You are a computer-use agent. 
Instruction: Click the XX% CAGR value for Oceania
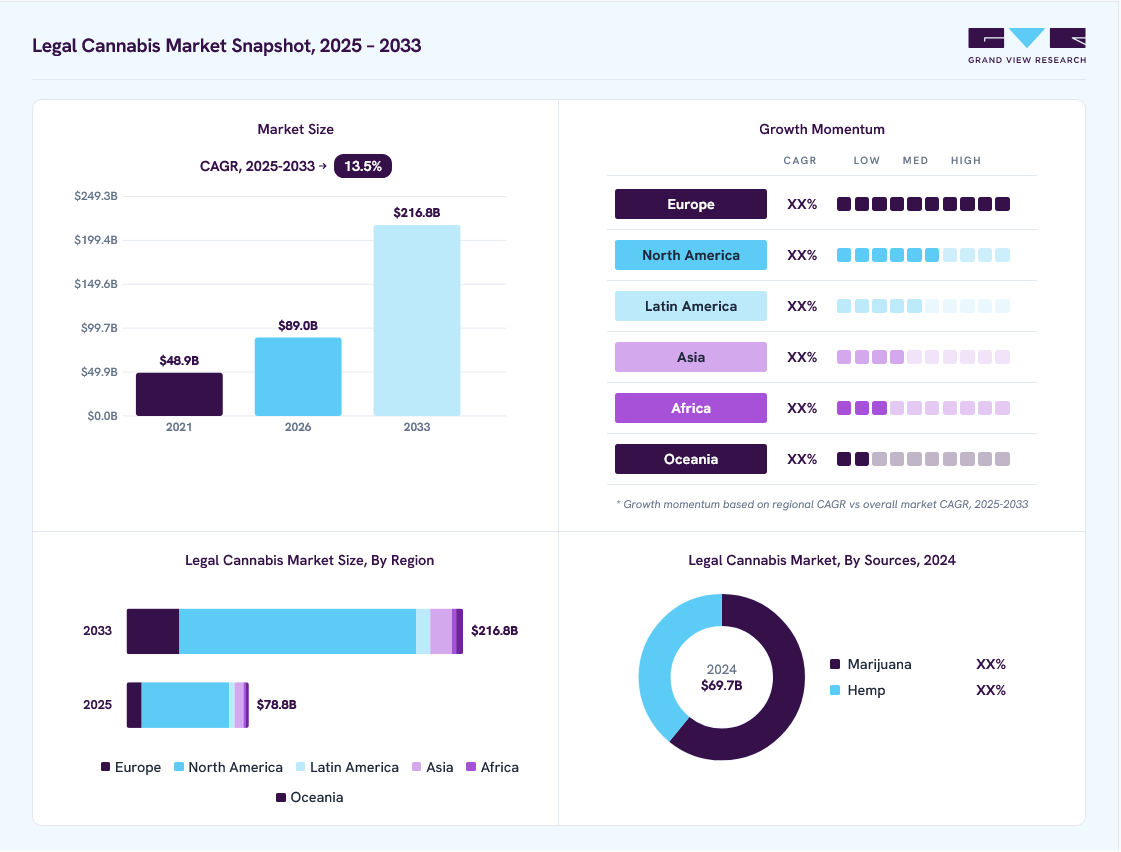pos(802,459)
